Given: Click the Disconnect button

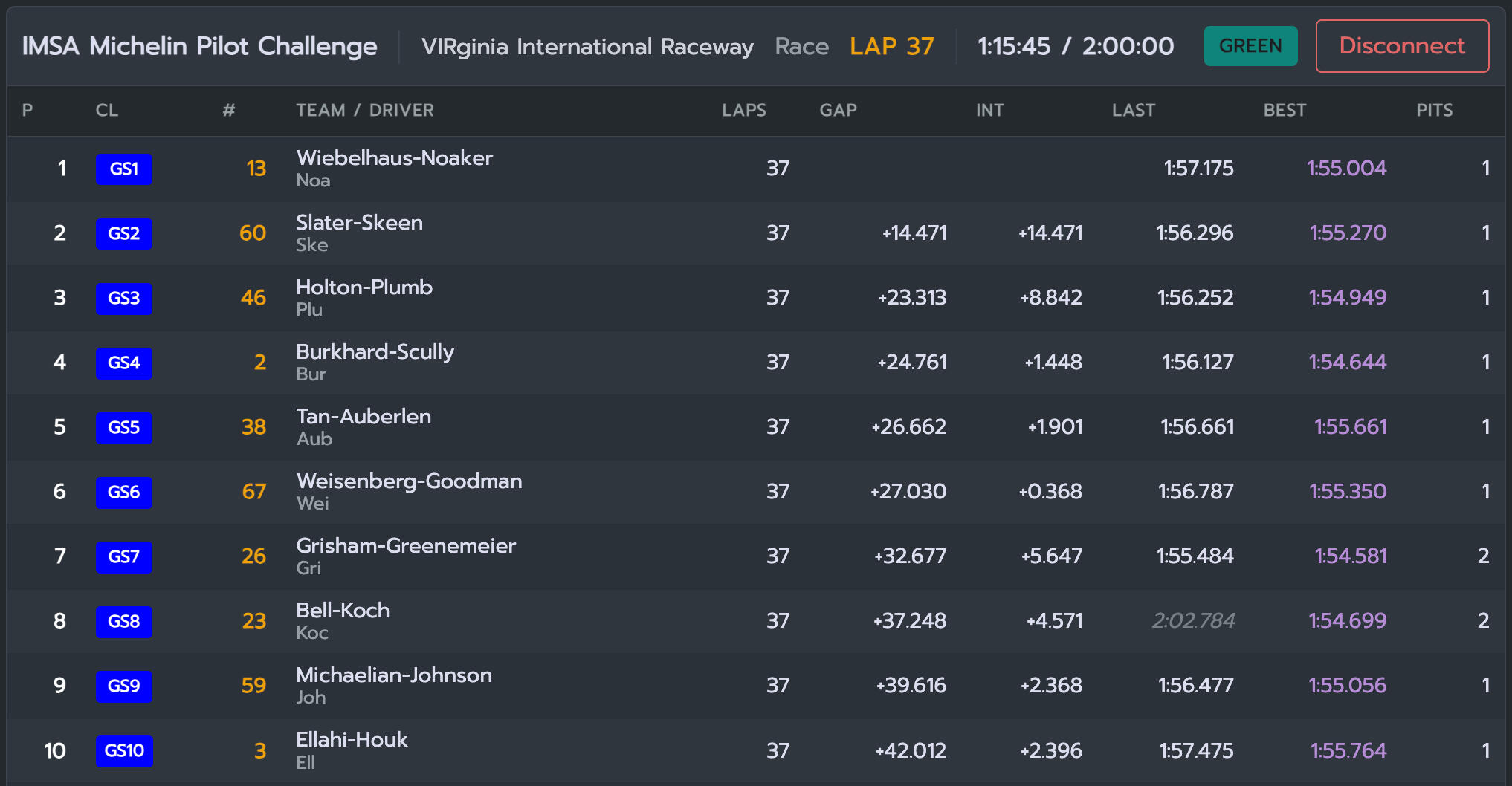Looking at the screenshot, I should tap(1402, 46).
